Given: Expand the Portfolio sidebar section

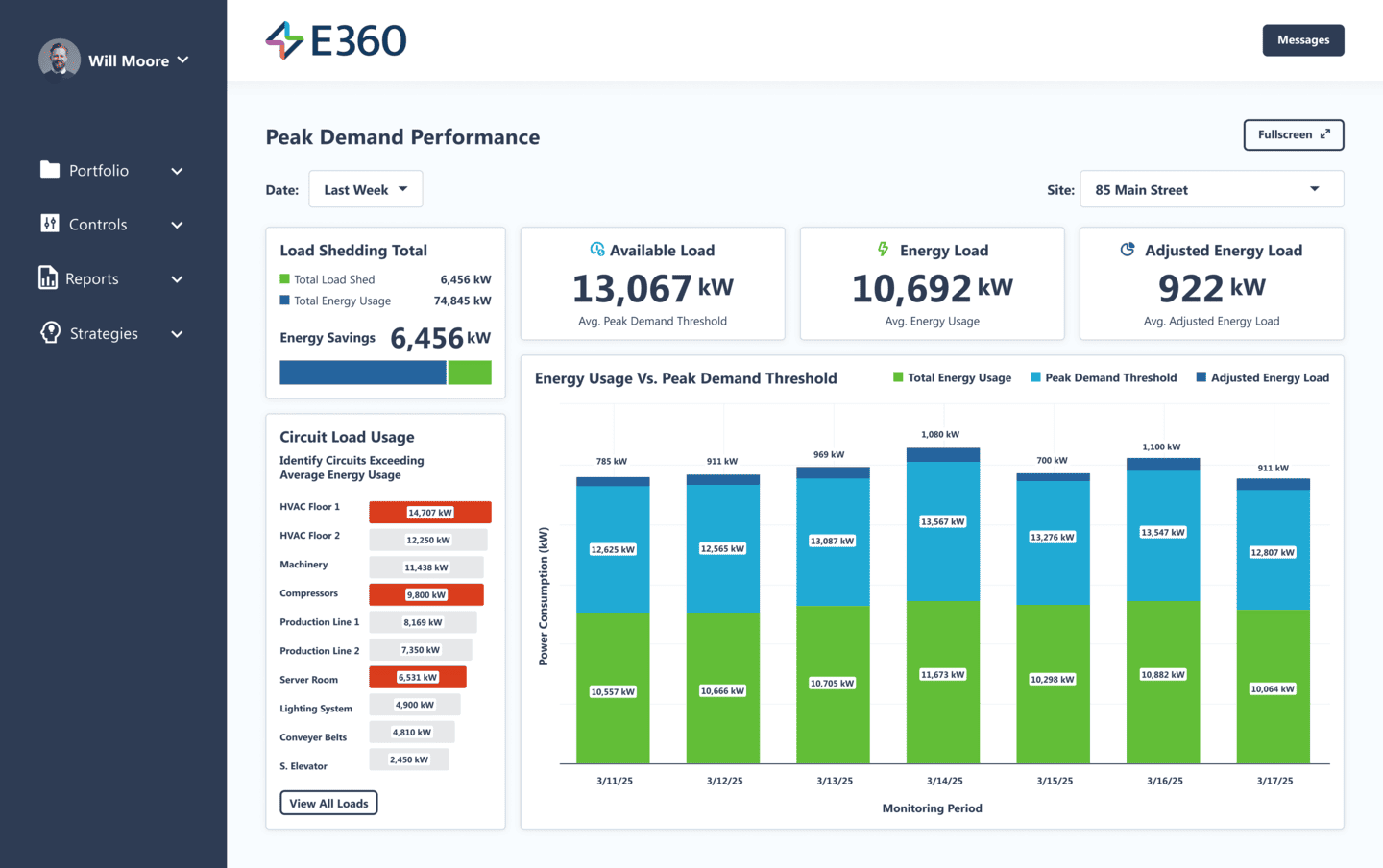Looking at the screenshot, I should click(177, 170).
